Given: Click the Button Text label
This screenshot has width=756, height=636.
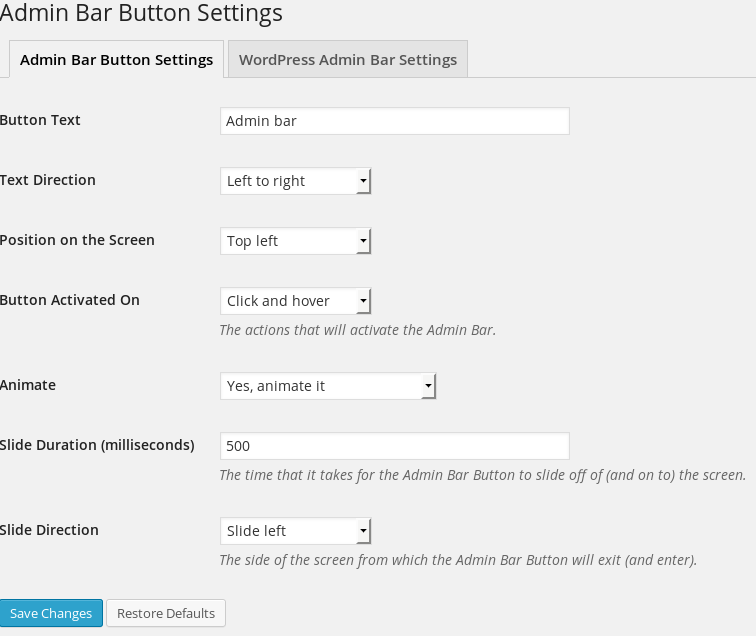Looking at the screenshot, I should (x=40, y=120).
